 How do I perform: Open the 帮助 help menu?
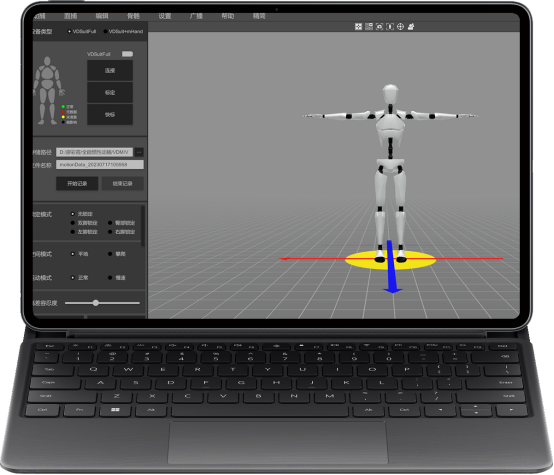click(228, 16)
